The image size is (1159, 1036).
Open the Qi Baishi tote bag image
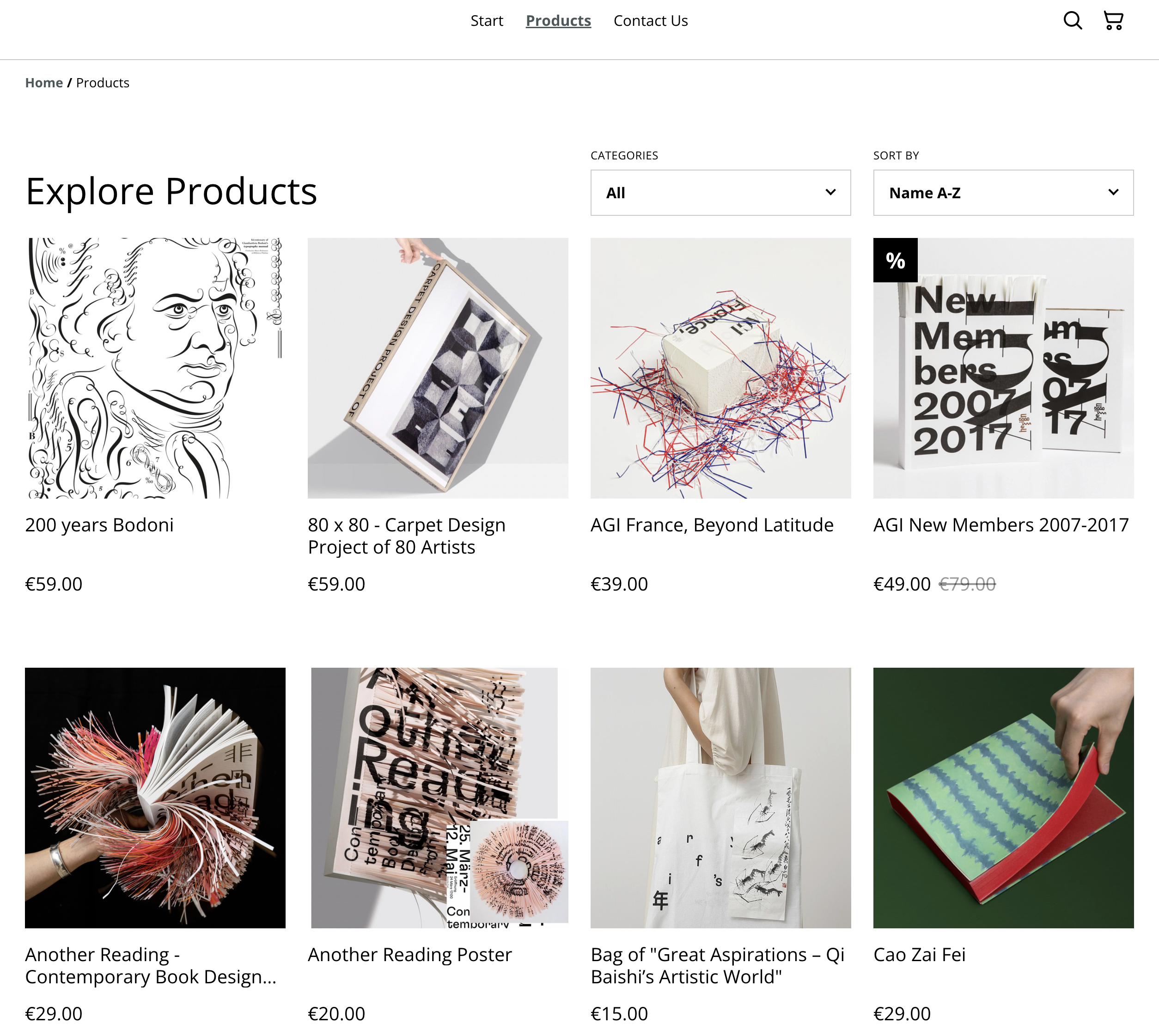(x=720, y=798)
